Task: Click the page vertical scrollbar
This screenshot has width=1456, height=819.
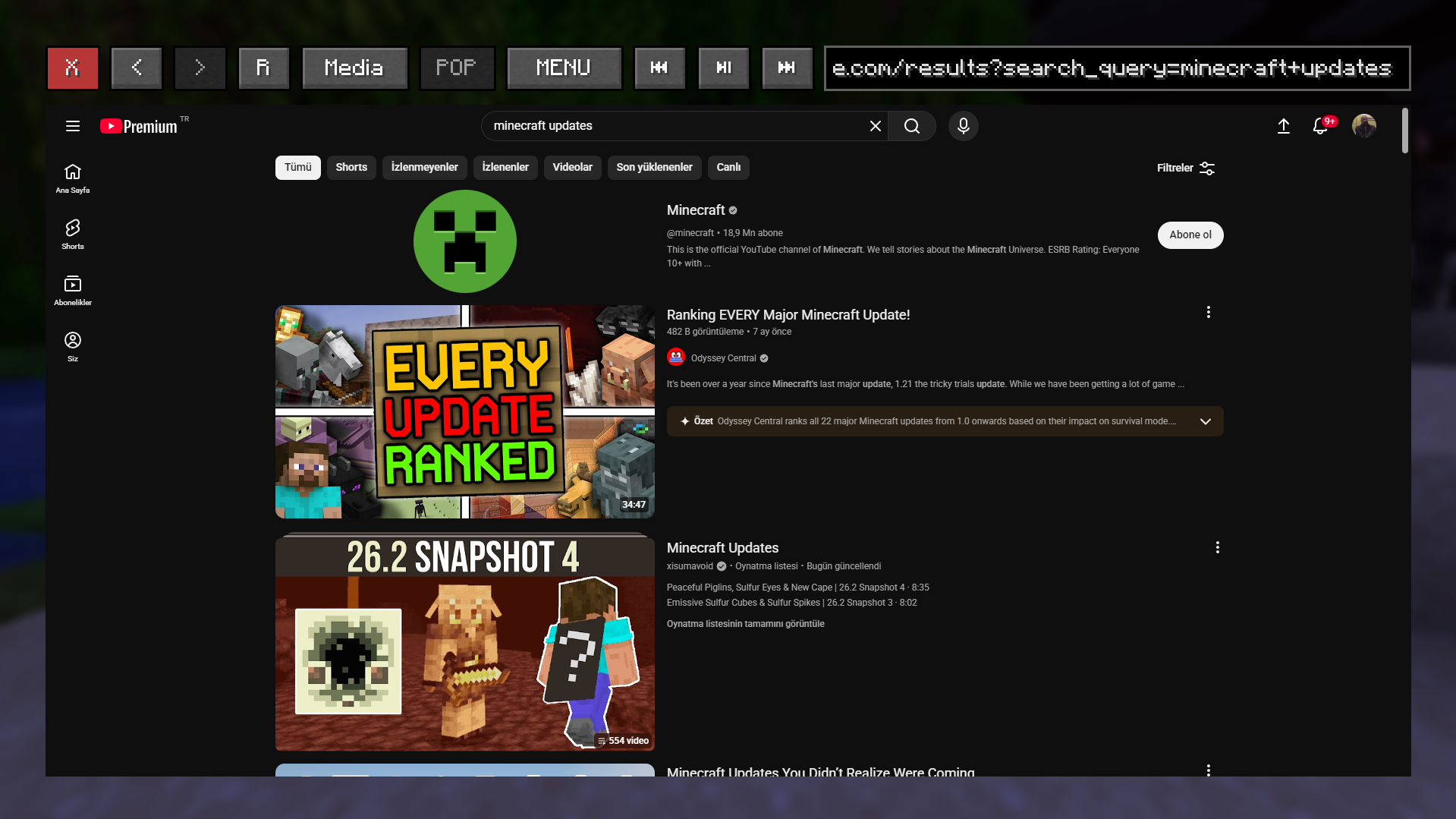Action: (x=1405, y=131)
